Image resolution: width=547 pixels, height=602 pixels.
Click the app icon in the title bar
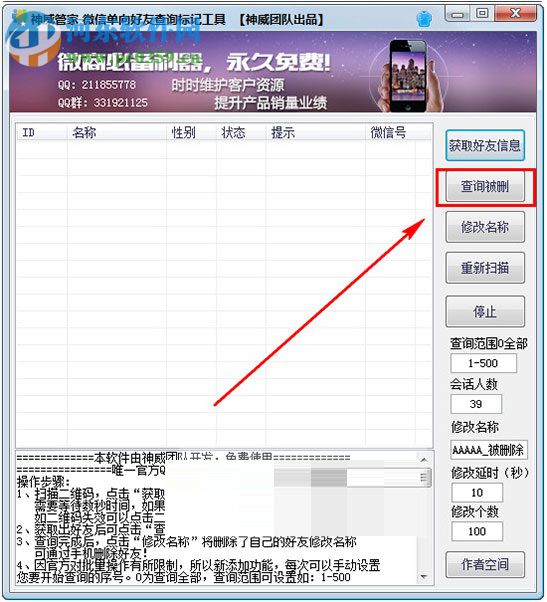click(18, 17)
